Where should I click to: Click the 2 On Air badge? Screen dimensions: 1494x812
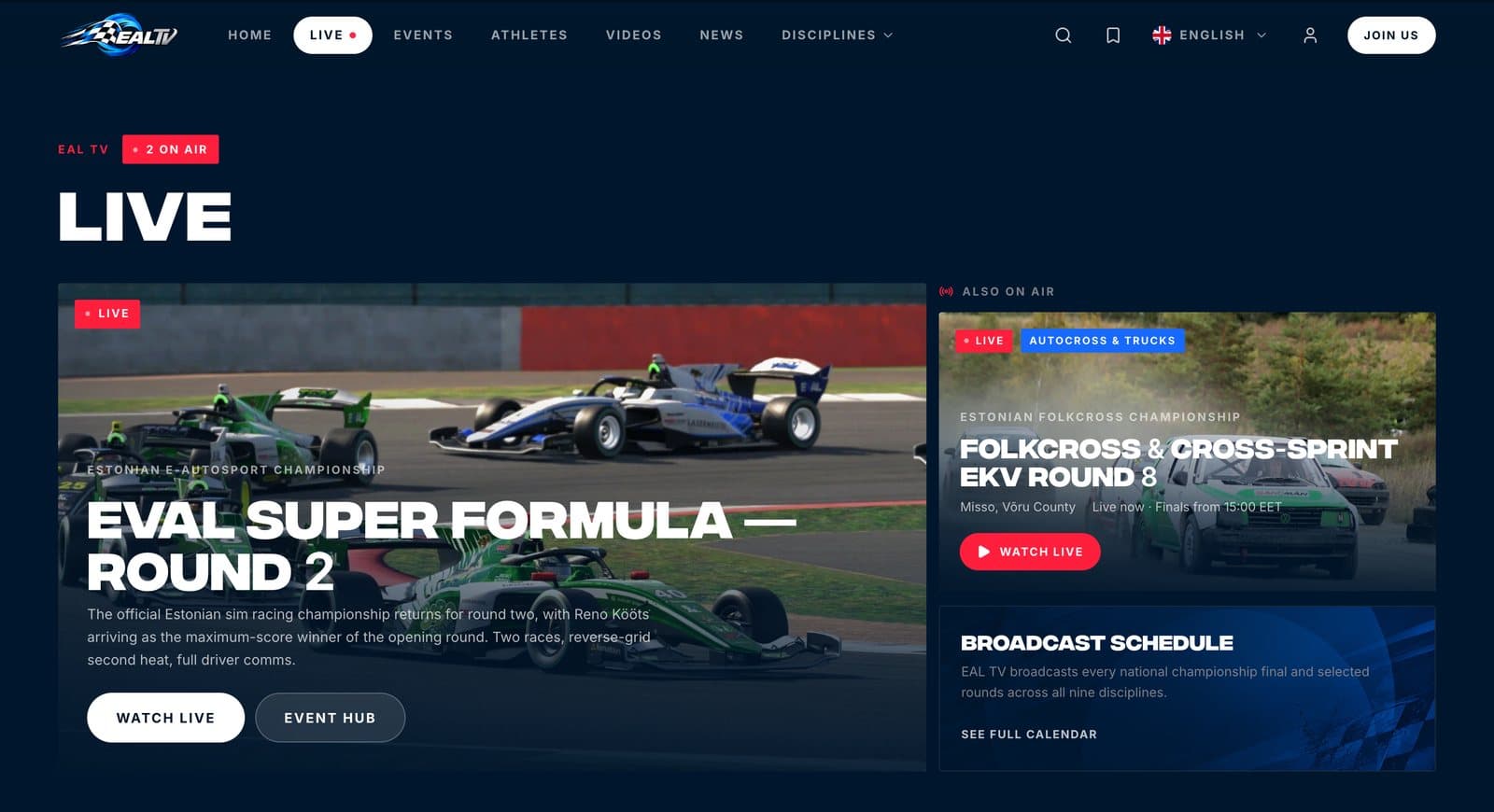point(171,149)
